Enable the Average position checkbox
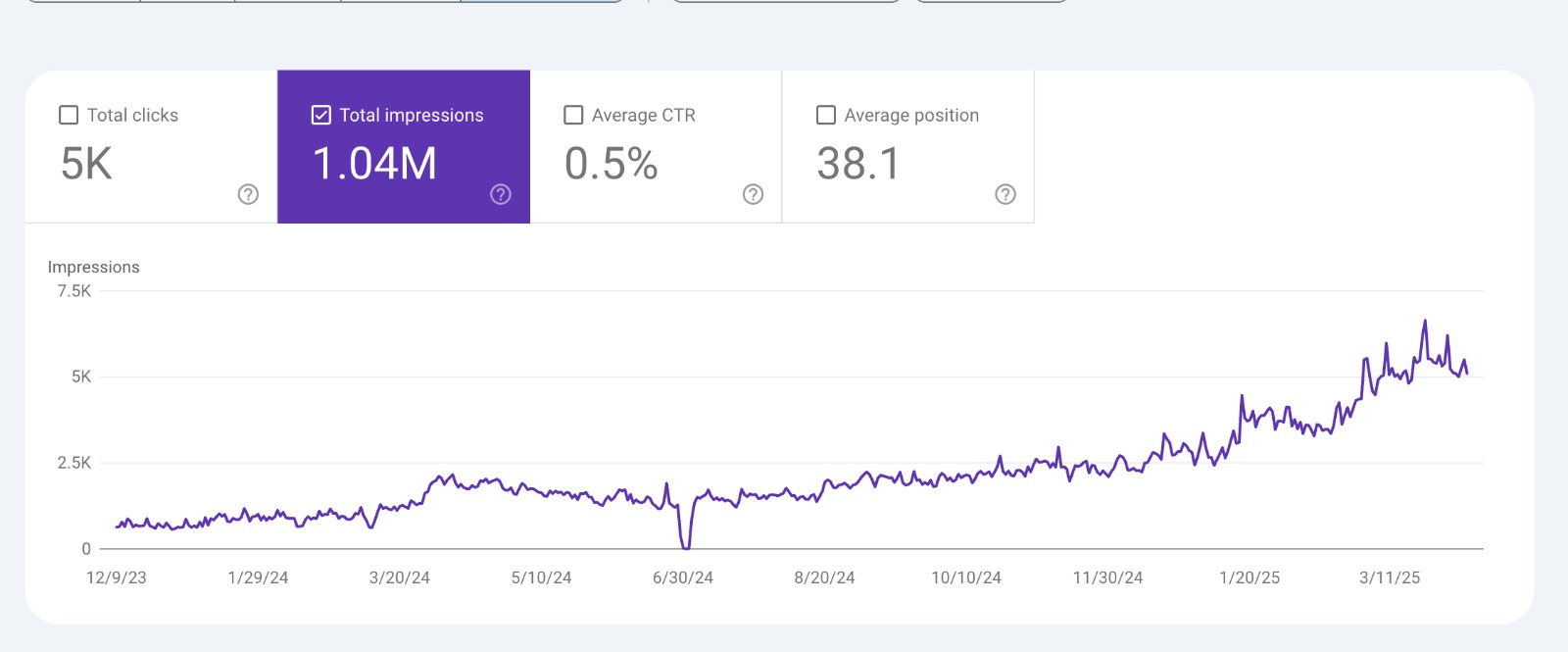The height and width of the screenshot is (652, 1568). pos(826,115)
